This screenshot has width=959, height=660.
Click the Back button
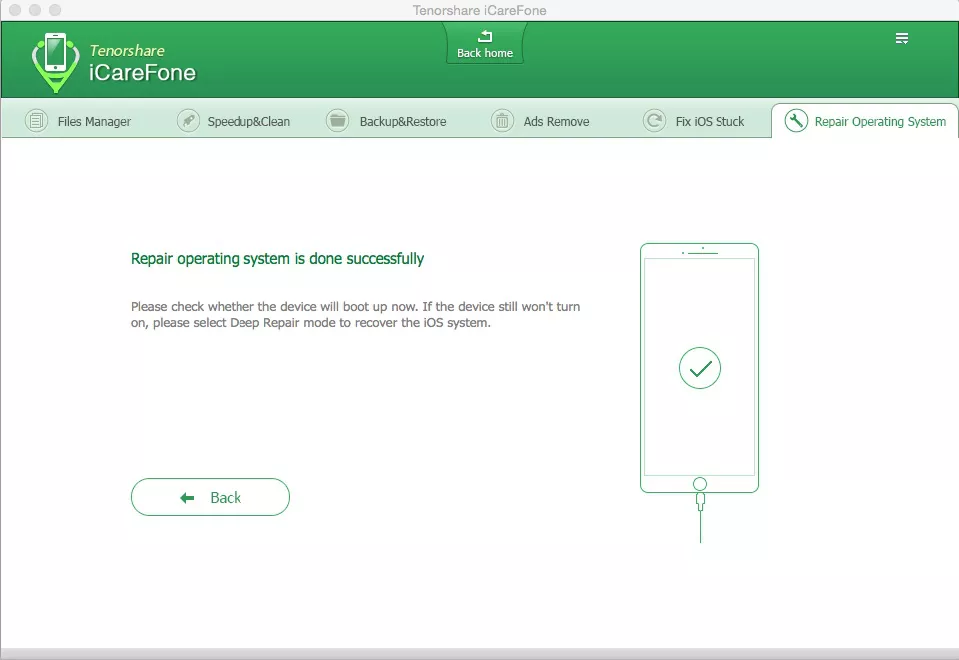210,497
